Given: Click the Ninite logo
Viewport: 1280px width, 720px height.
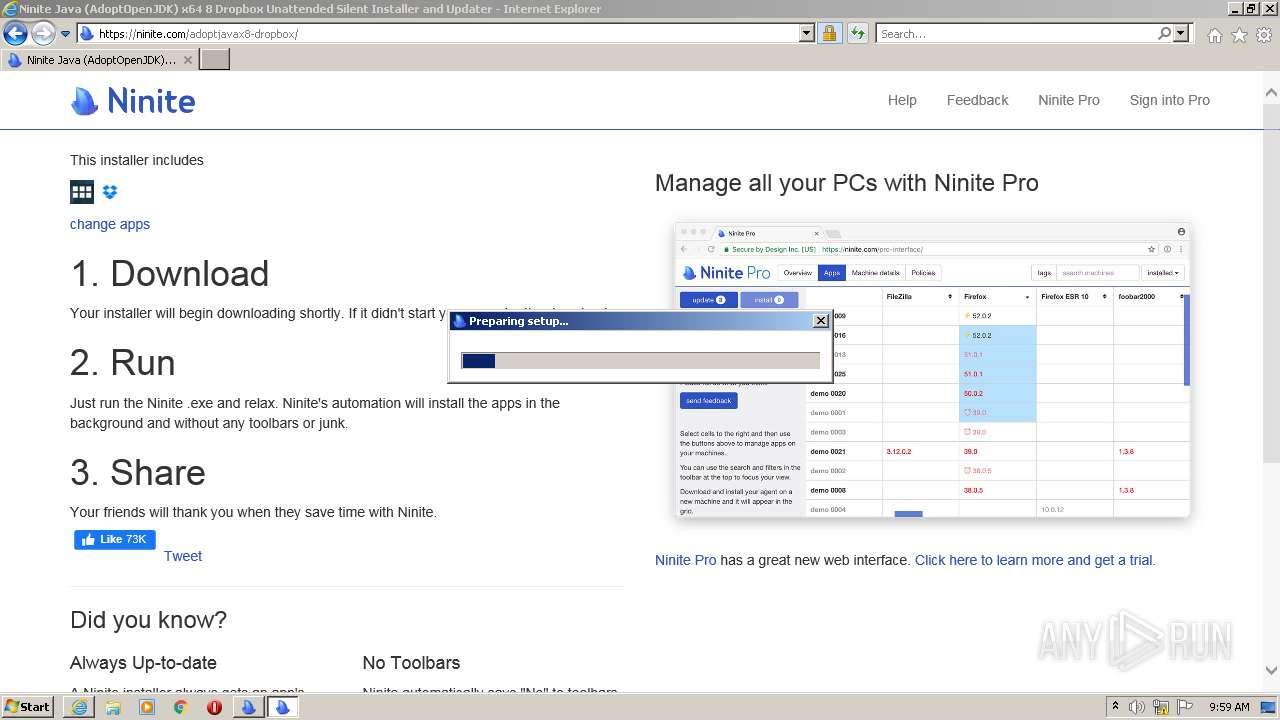Looking at the screenshot, I should click(133, 101).
